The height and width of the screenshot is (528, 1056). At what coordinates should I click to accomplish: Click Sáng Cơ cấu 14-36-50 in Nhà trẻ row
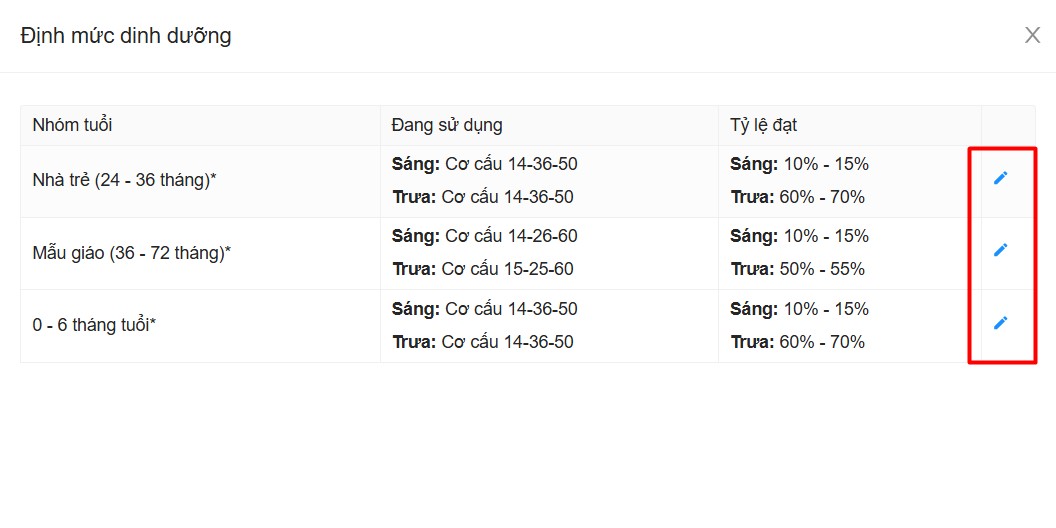click(485, 164)
